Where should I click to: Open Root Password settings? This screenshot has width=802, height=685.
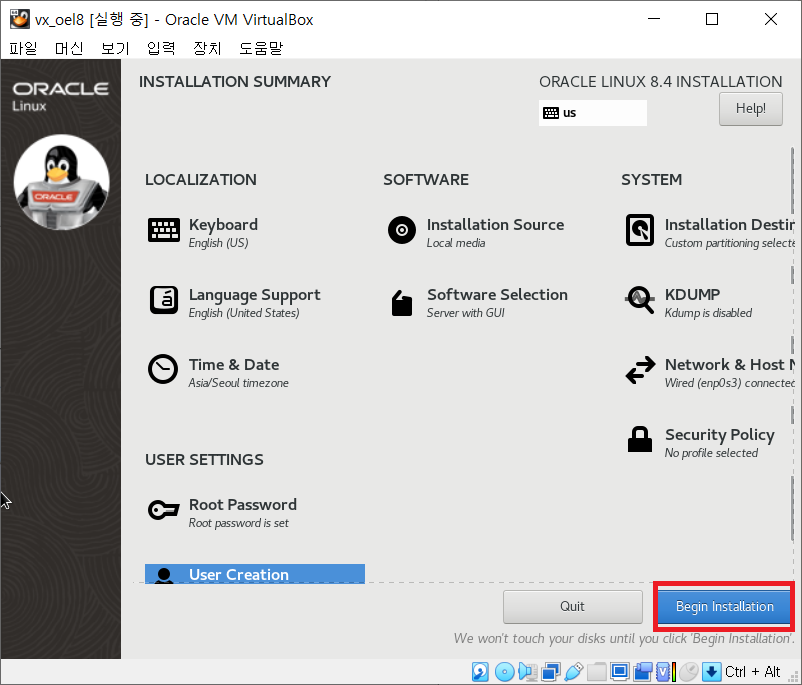(x=222, y=512)
